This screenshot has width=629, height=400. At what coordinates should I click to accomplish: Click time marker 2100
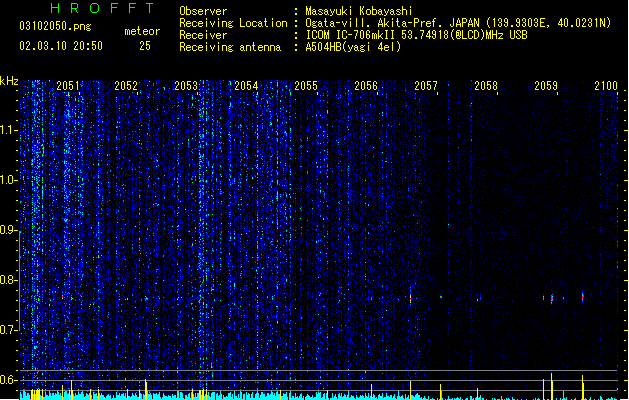pyautogui.click(x=606, y=86)
